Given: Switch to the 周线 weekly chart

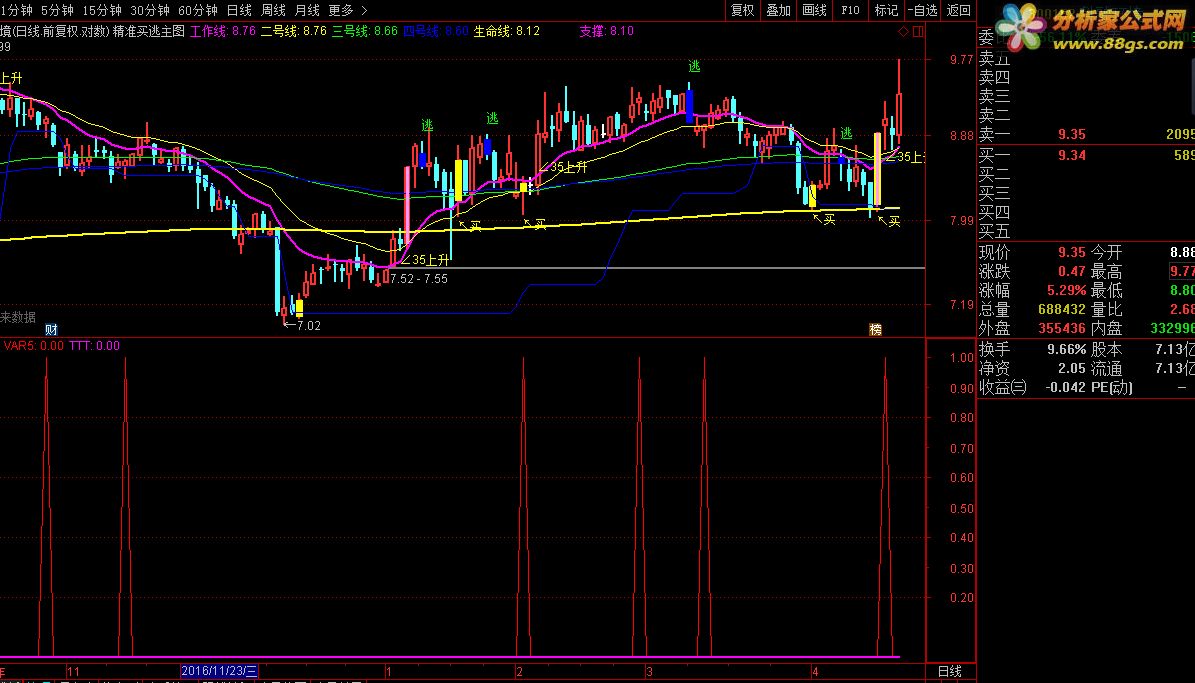Looking at the screenshot, I should (273, 10).
